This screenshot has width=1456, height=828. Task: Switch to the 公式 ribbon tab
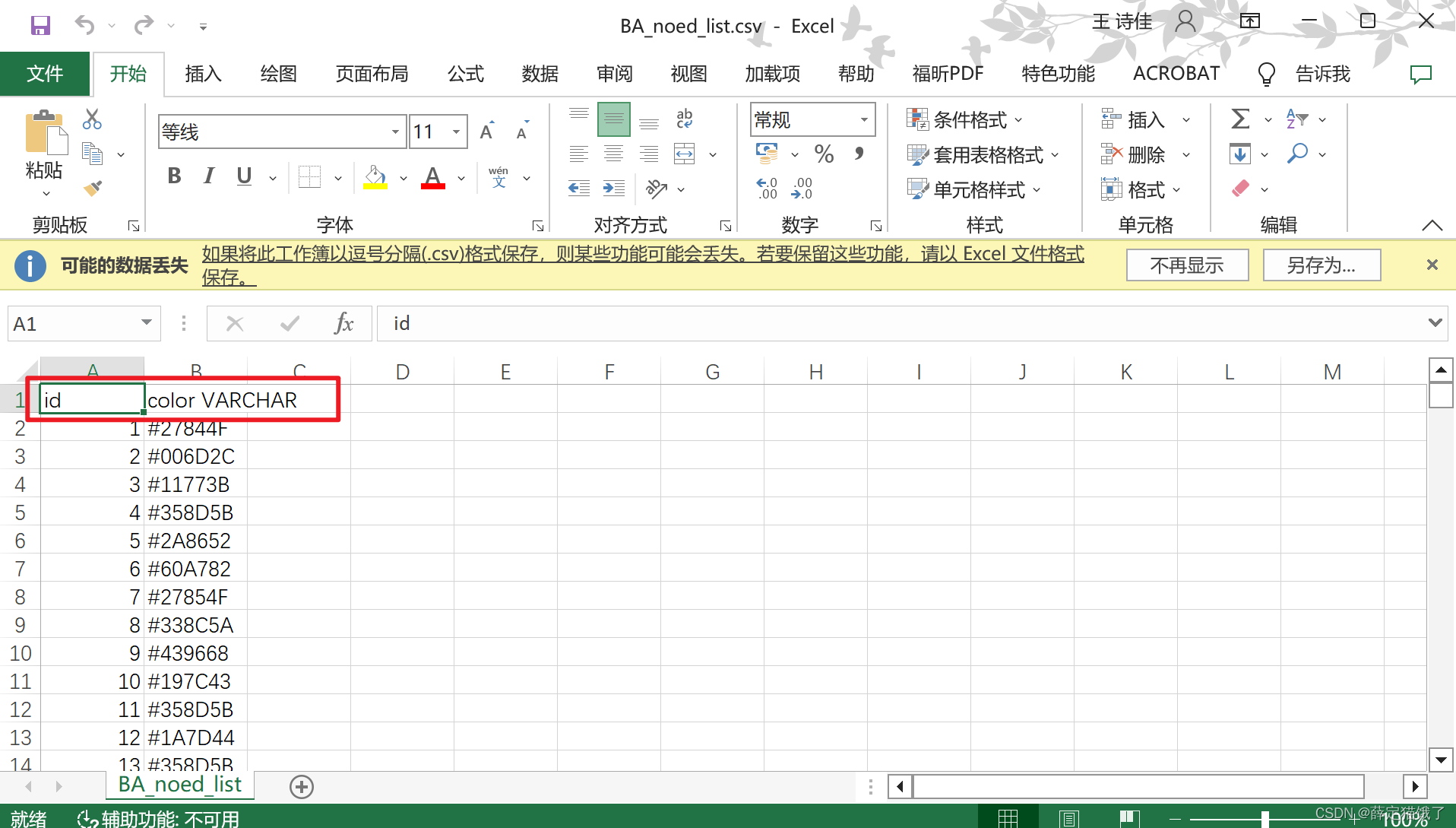(465, 74)
